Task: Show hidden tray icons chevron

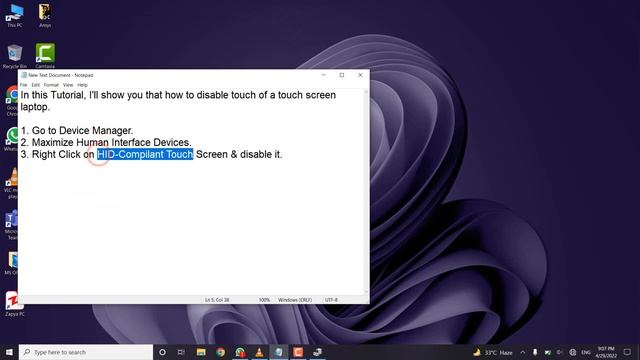Action: tap(522, 352)
